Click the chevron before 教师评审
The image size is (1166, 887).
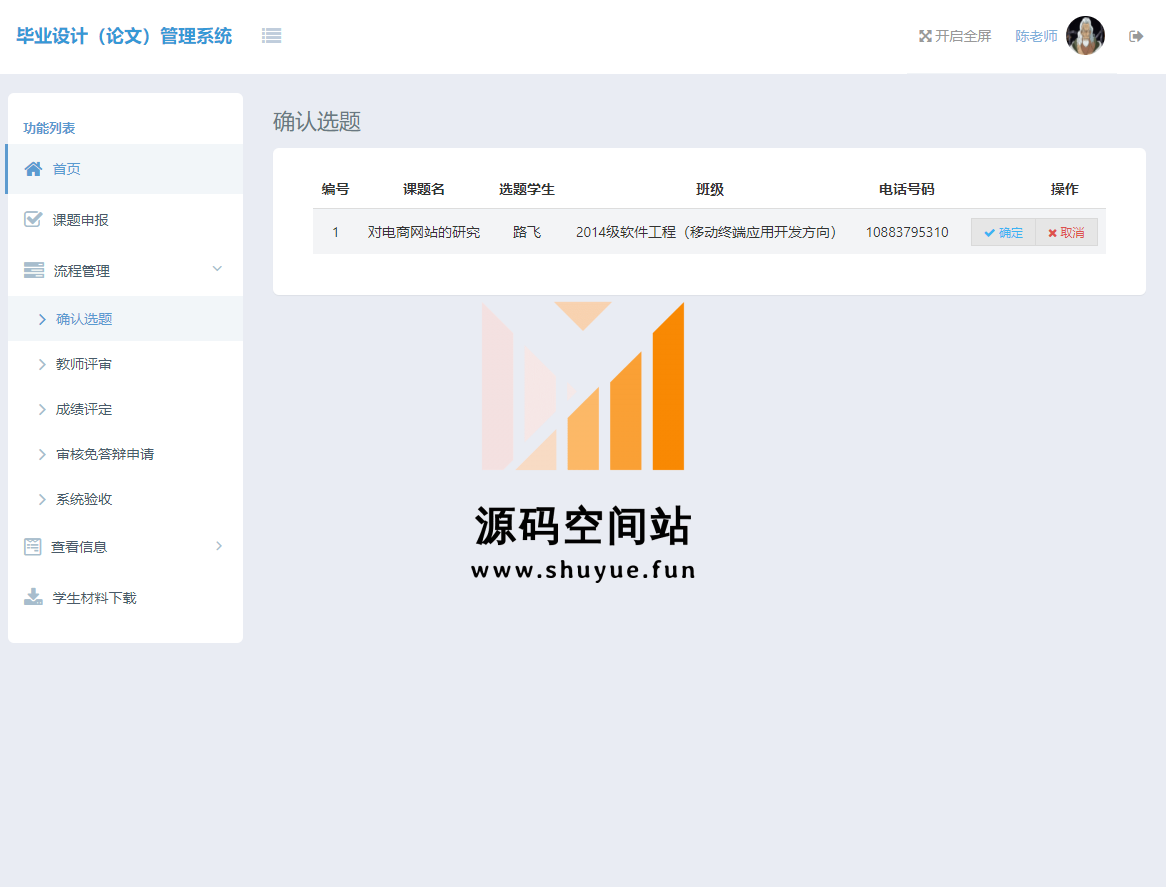[x=42, y=364]
